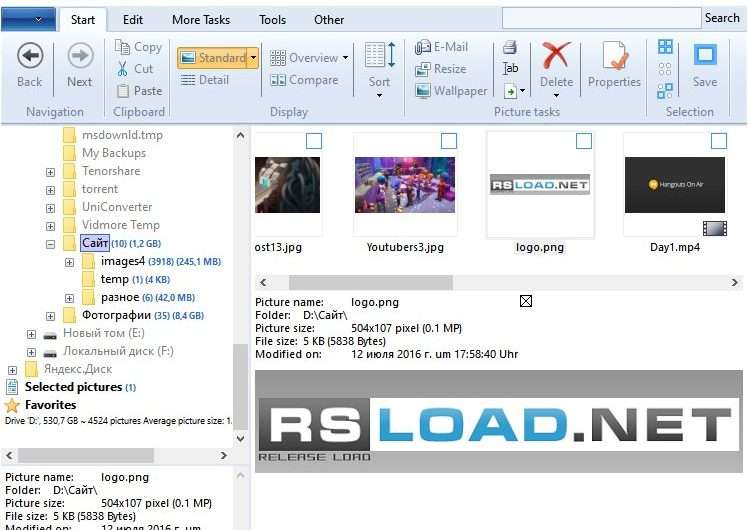Image resolution: width=748 pixels, height=530 pixels.
Task: Tick the checkbox on Day1.mp4
Action: pos(719,141)
